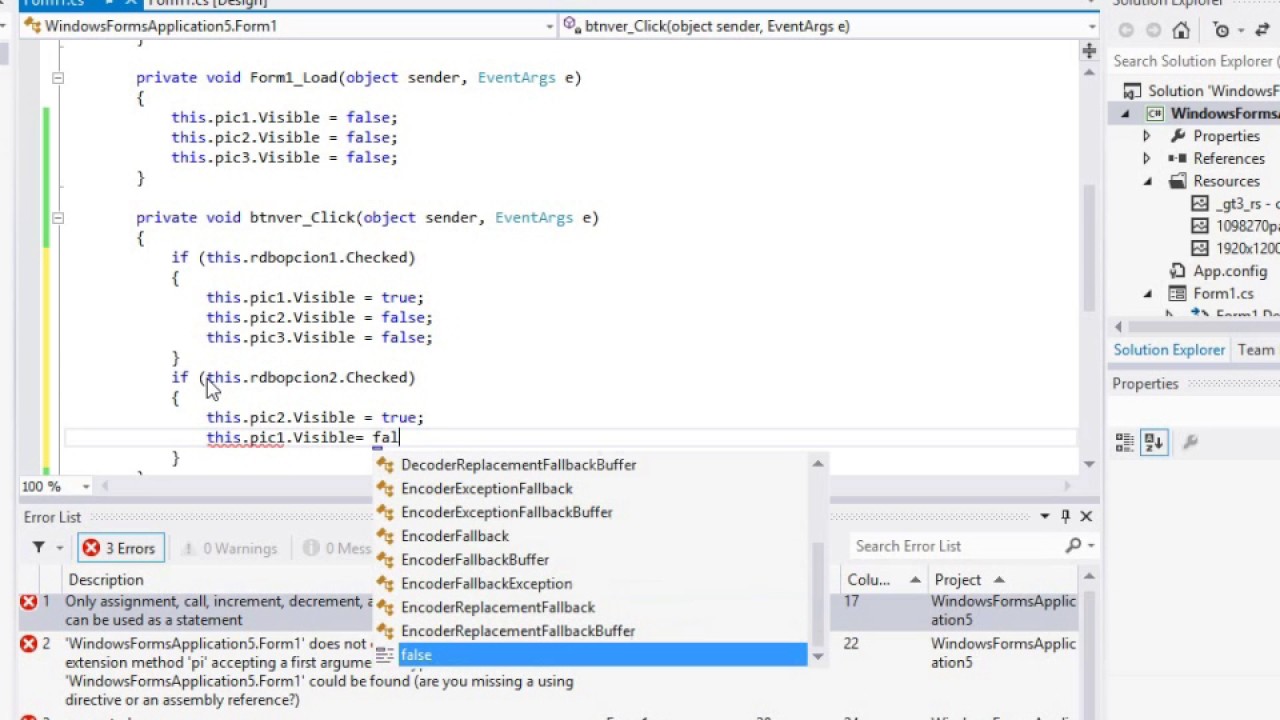Screen dimensions: 1280x720
Task: Click the Categorized view icon in Properties
Action: click(1125, 442)
